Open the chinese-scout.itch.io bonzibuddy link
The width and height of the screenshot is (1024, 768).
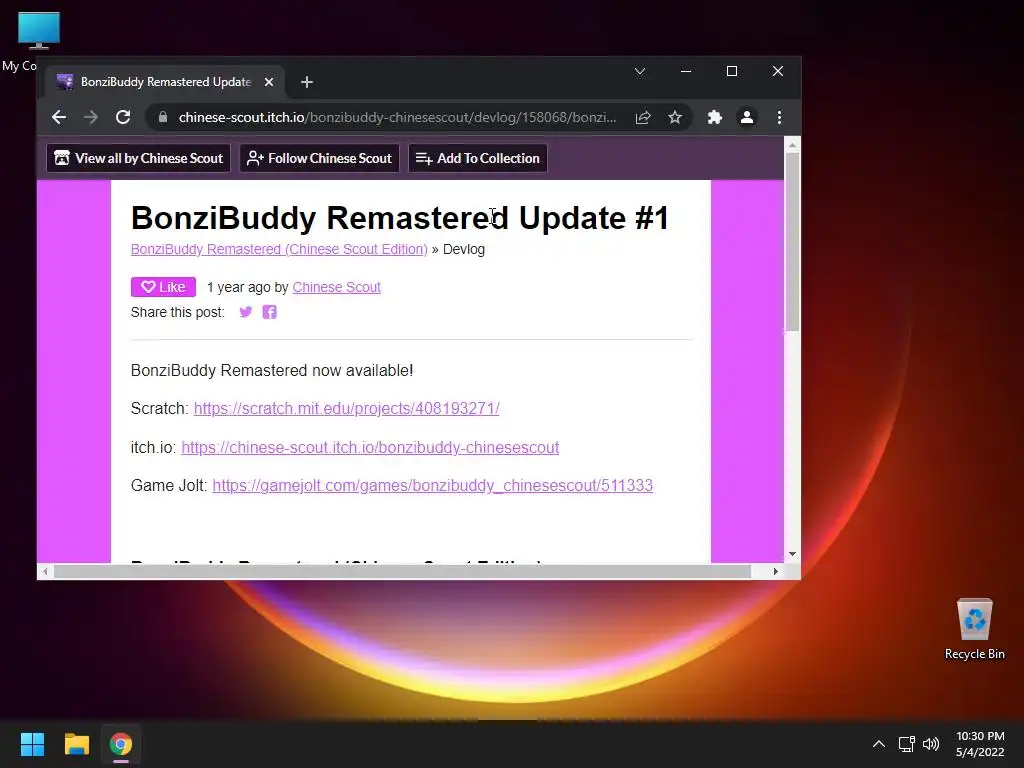pos(370,447)
